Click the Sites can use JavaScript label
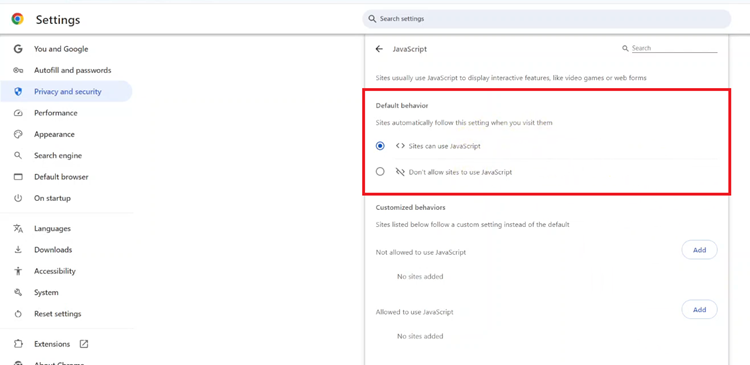Viewport: 750px width, 365px height. (x=444, y=146)
